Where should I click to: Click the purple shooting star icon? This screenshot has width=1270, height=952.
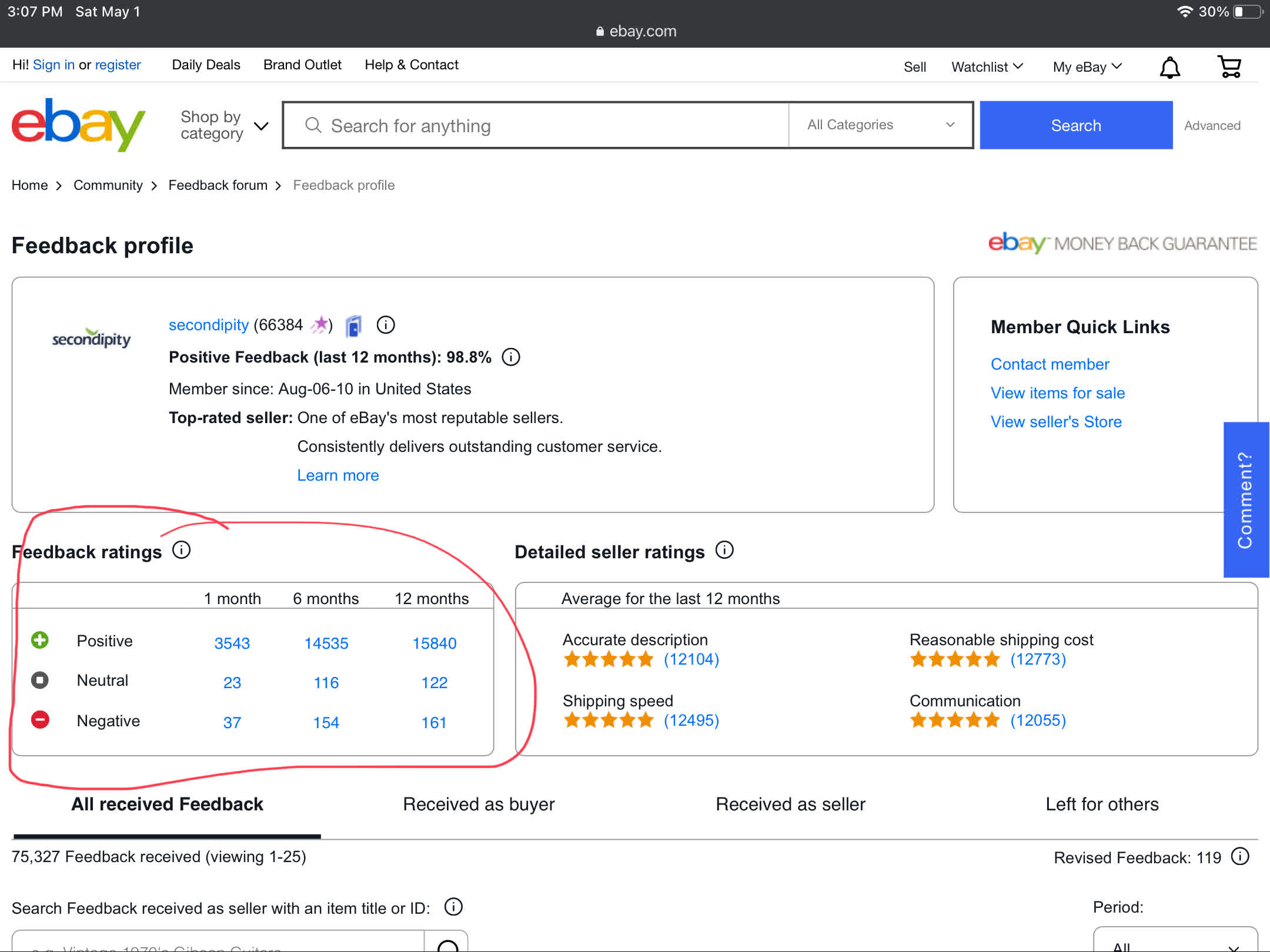pos(320,324)
